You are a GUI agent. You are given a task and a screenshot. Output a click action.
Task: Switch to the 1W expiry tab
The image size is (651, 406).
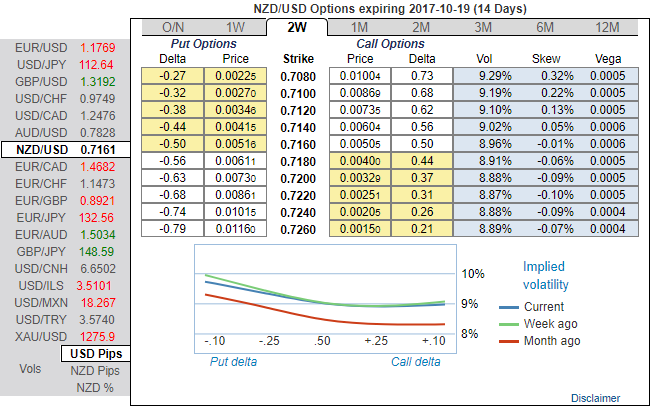[x=236, y=27]
